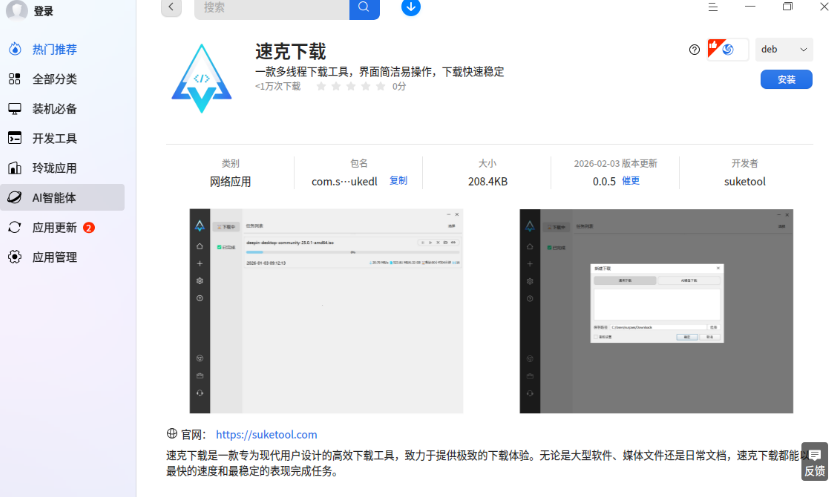Click the flame icon beside 热门推荐
This screenshot has height=497, width=831.
tap(15, 49)
